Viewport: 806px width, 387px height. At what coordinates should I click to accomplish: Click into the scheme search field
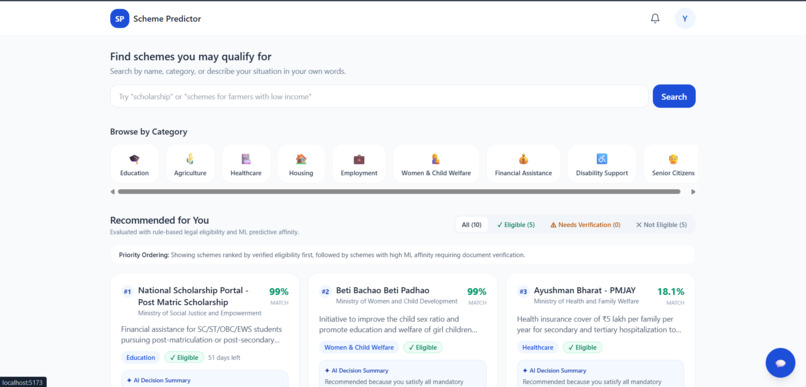click(x=379, y=96)
